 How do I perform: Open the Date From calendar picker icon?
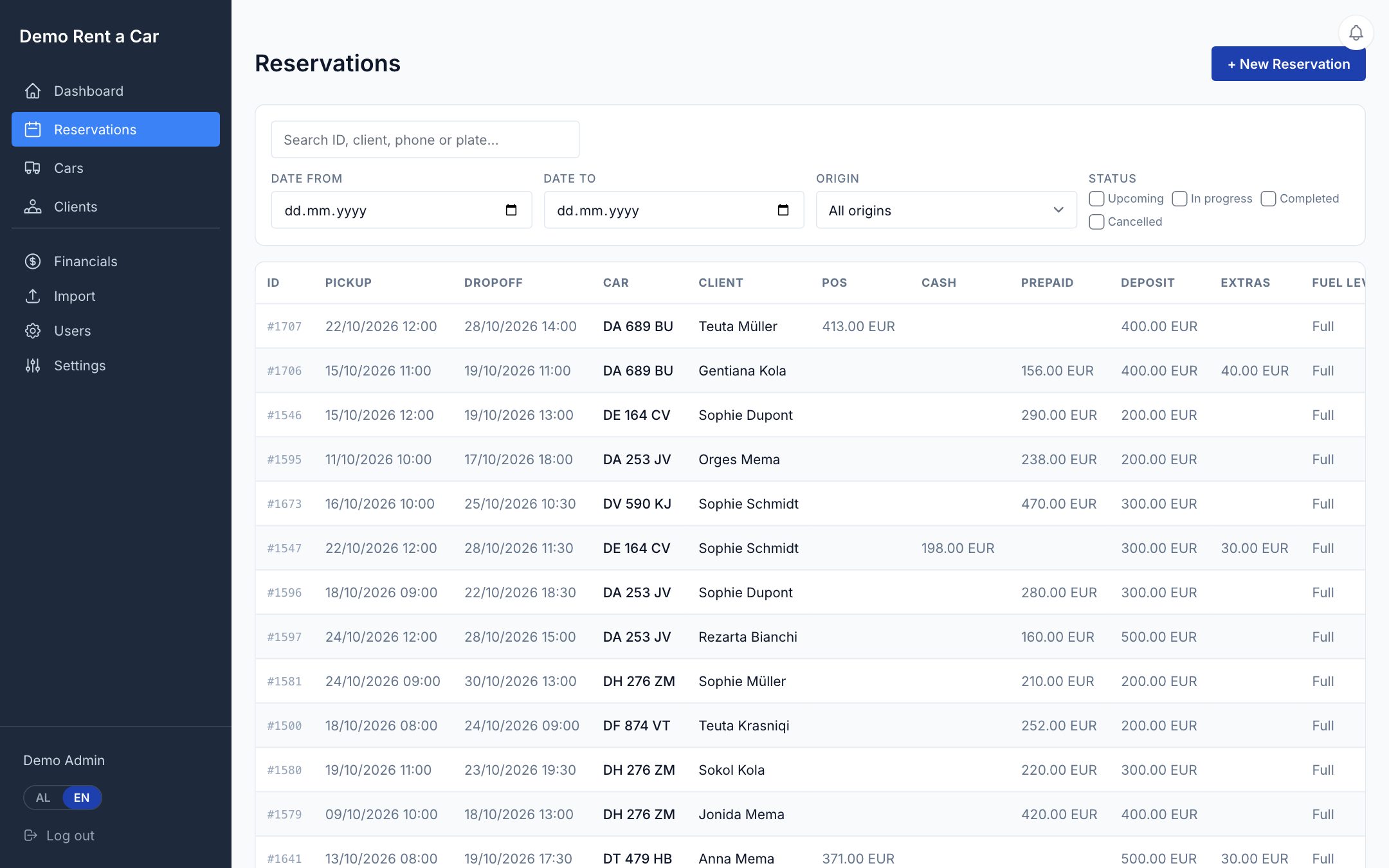click(x=511, y=210)
